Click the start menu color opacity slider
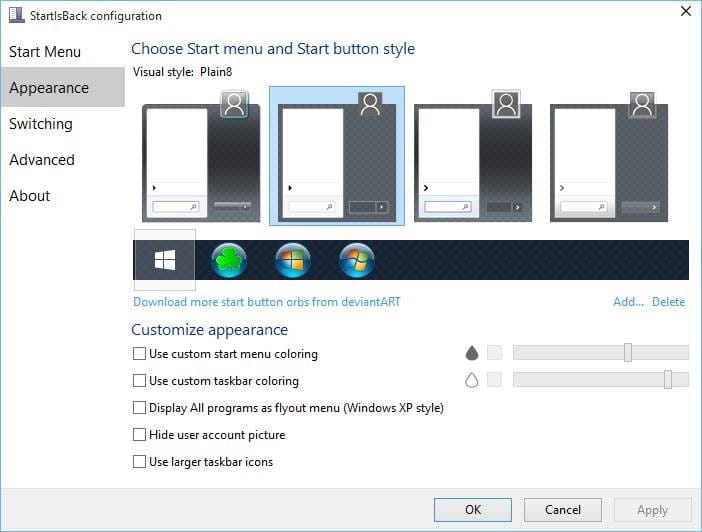 coord(600,352)
